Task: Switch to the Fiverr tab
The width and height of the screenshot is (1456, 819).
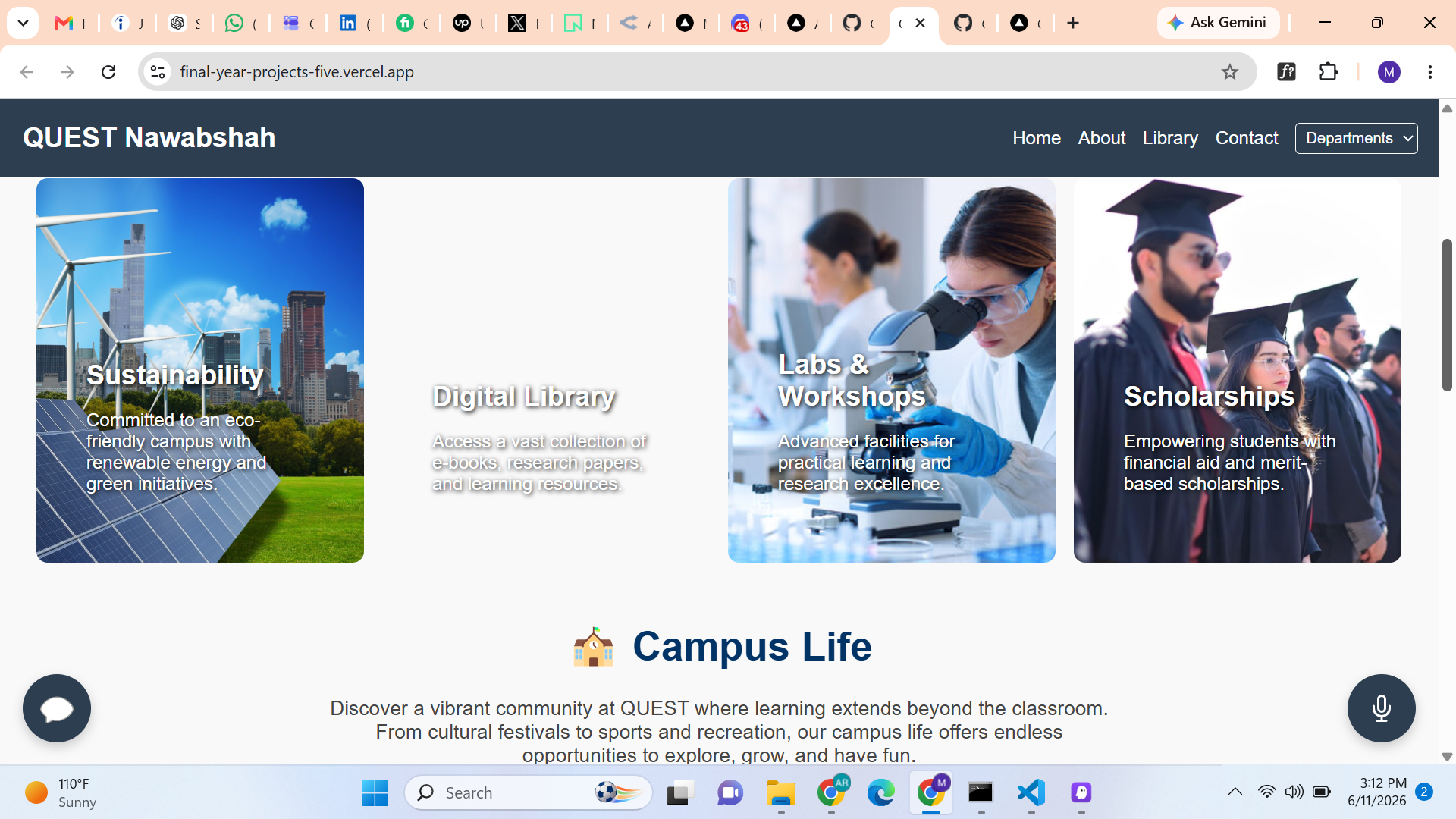Action: point(413,24)
